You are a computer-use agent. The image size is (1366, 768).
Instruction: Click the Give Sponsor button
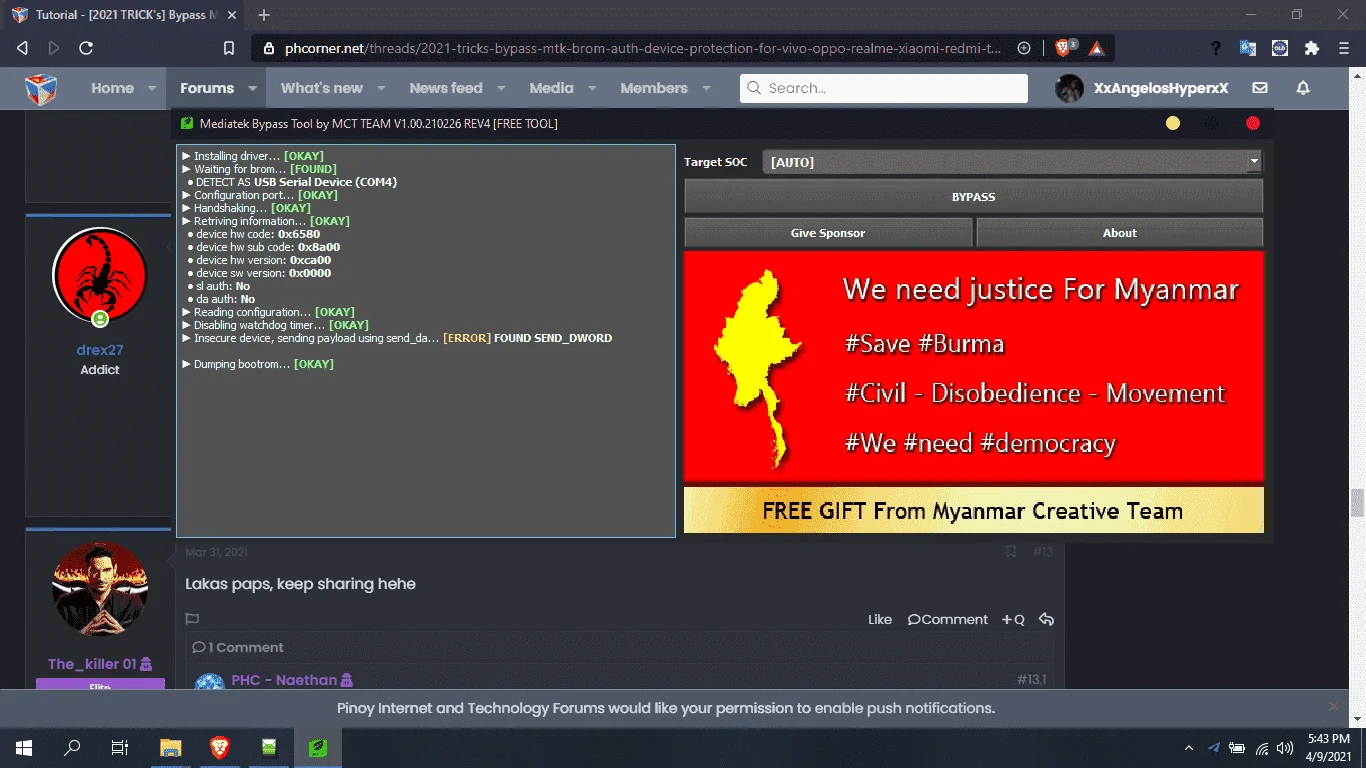click(828, 233)
